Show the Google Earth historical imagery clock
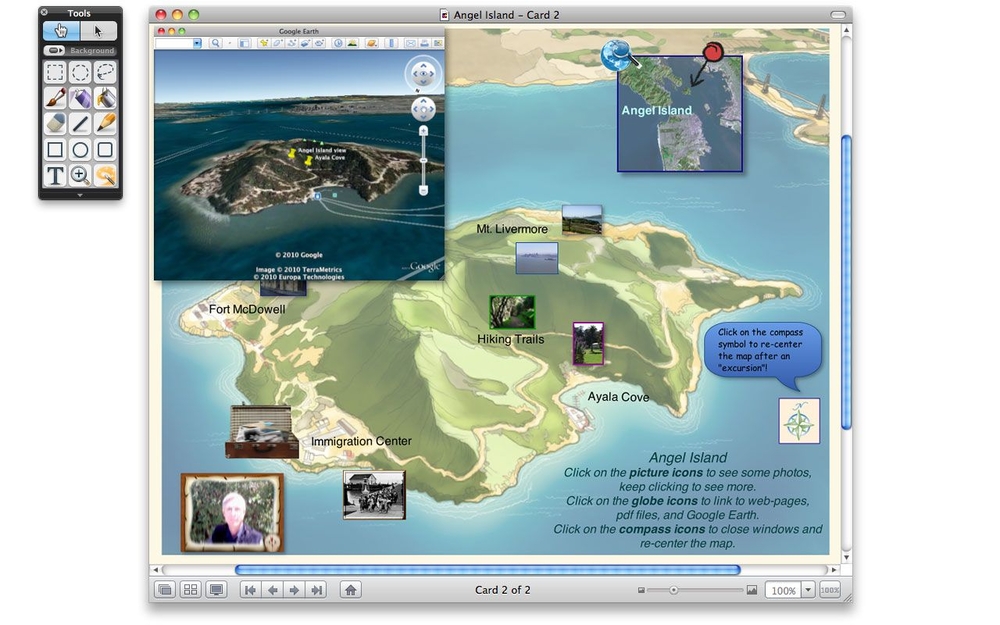 [338, 43]
